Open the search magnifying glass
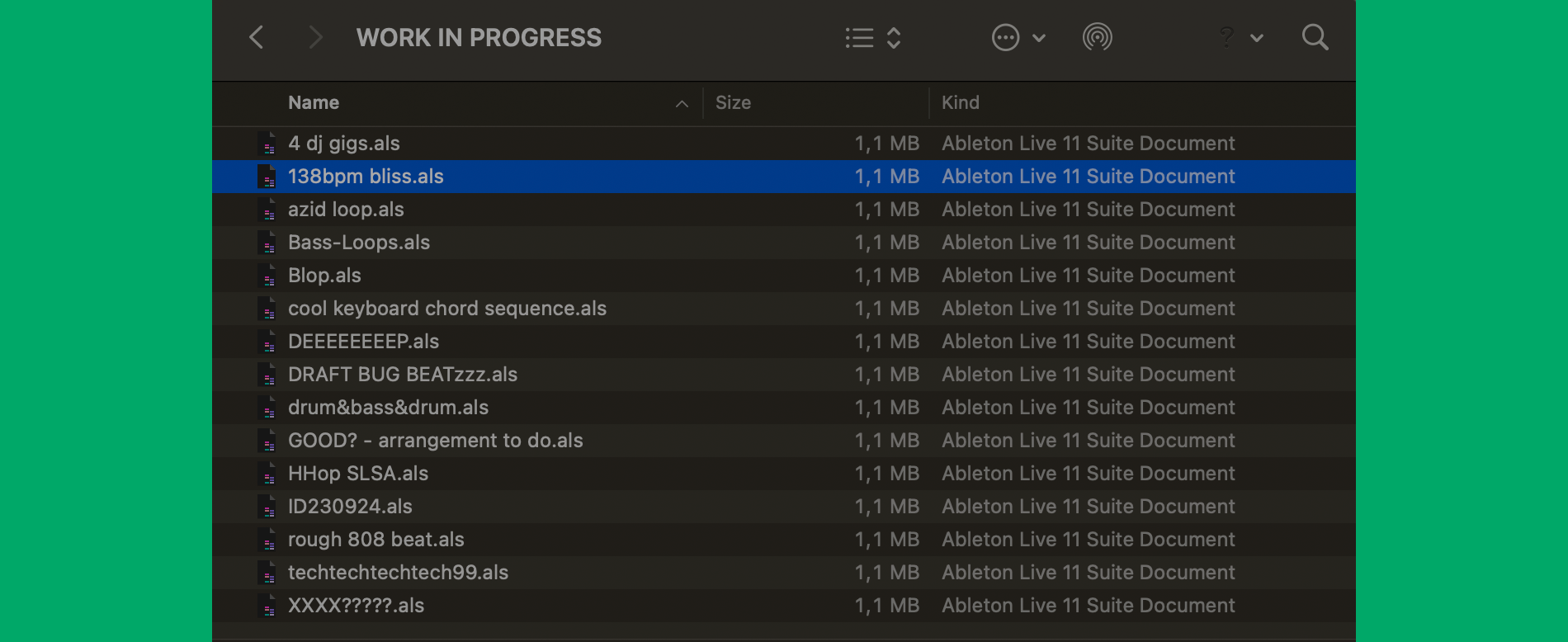The width and height of the screenshot is (1568, 642). pyautogui.click(x=1315, y=37)
